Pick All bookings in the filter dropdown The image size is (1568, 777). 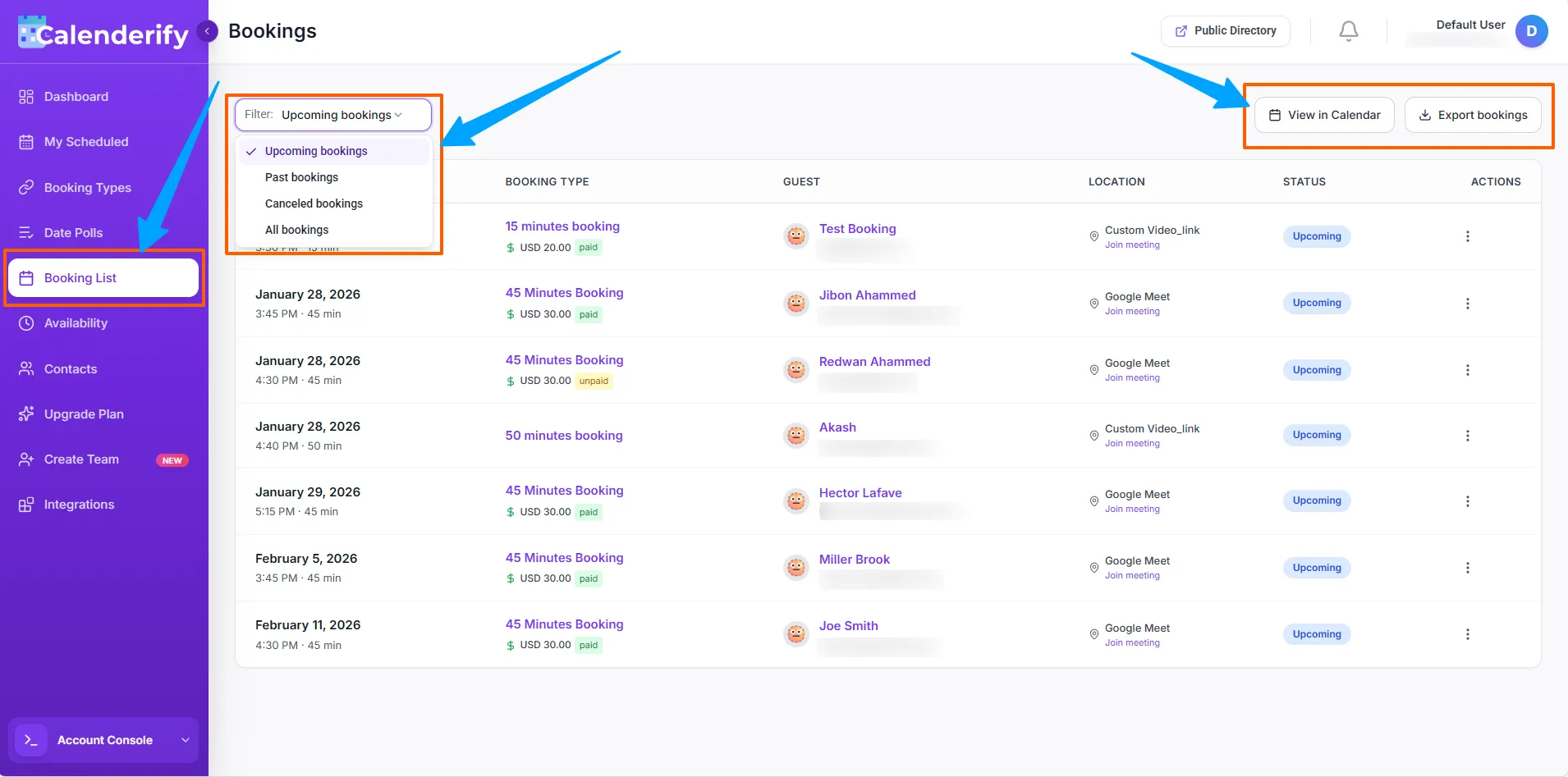(x=296, y=230)
